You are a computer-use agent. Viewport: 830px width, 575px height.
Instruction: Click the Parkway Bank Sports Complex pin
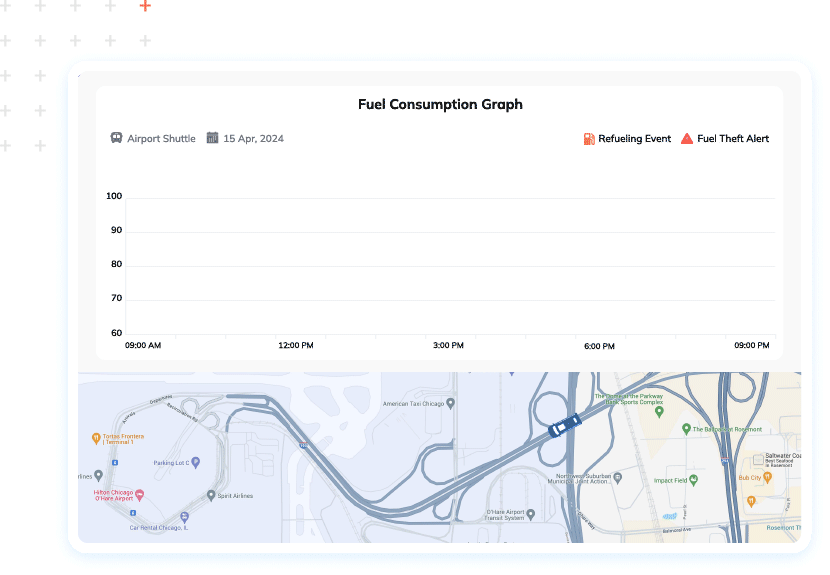pos(659,411)
